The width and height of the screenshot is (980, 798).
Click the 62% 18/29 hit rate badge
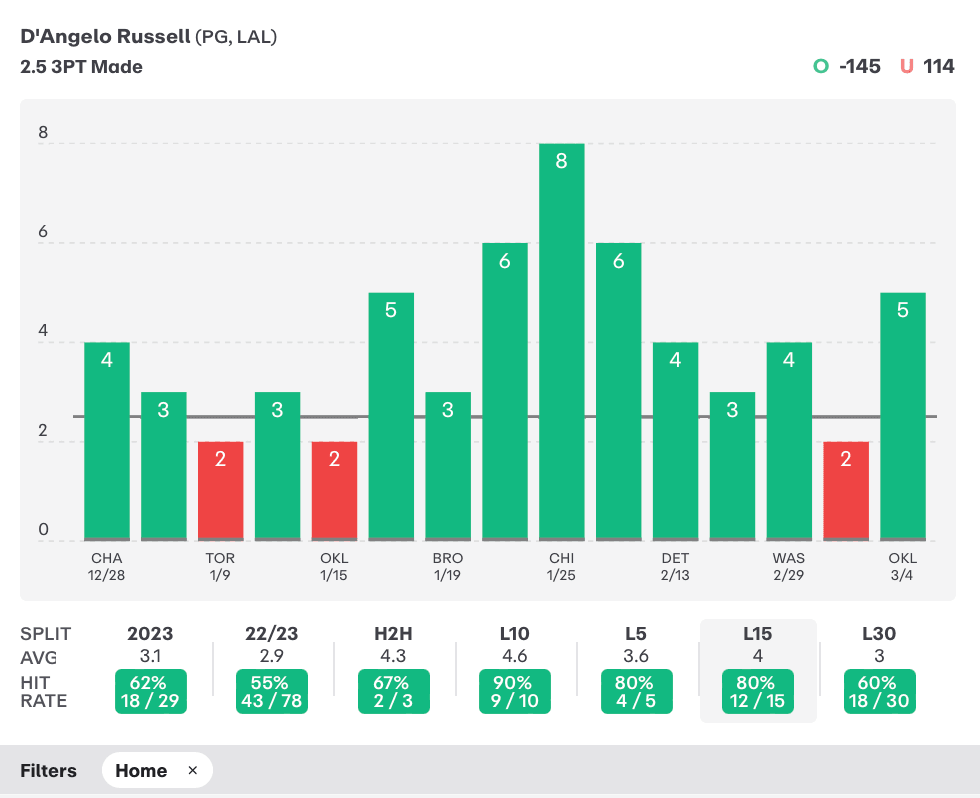coord(151,691)
